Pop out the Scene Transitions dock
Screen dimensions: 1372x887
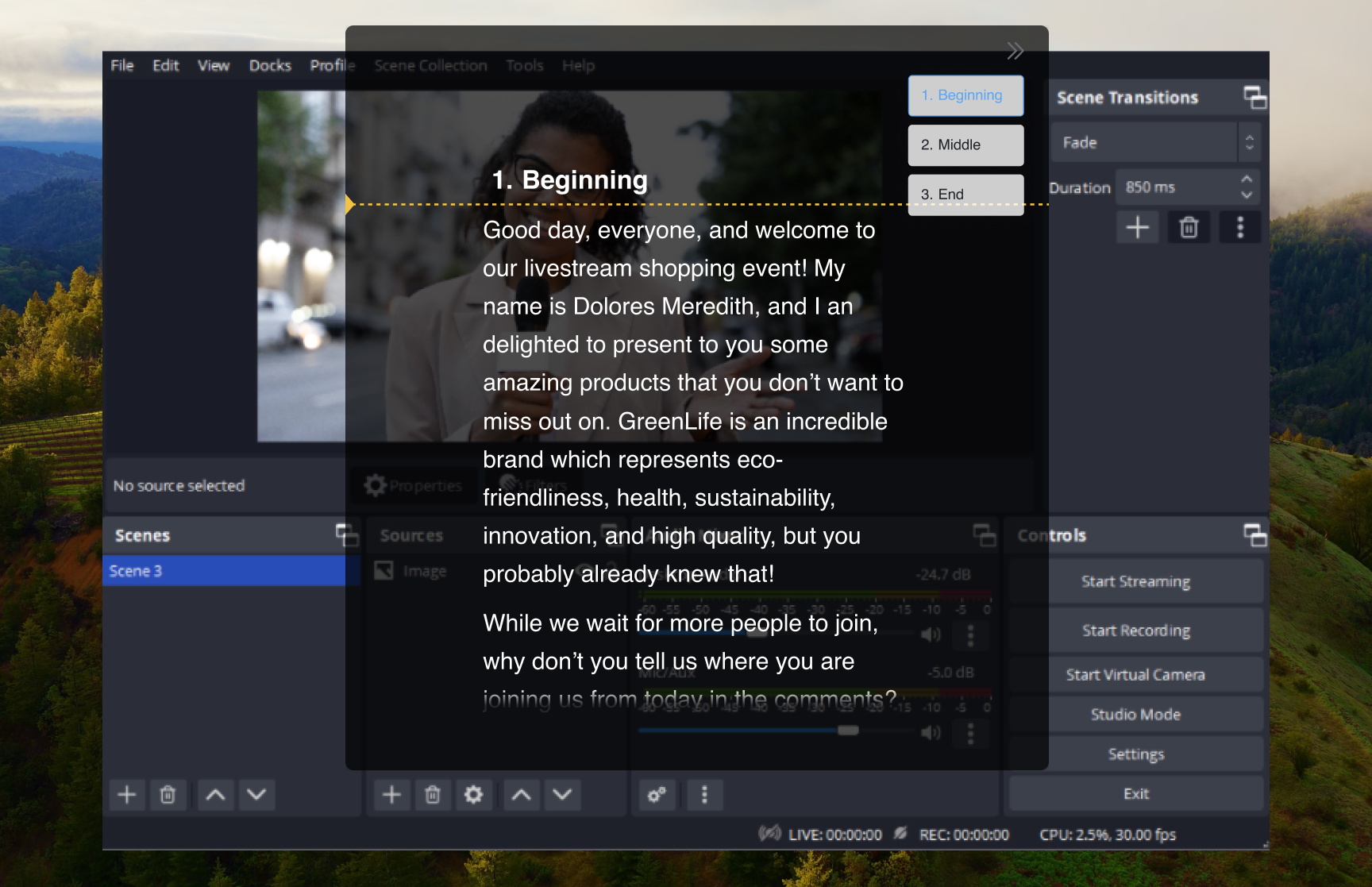(x=1254, y=98)
